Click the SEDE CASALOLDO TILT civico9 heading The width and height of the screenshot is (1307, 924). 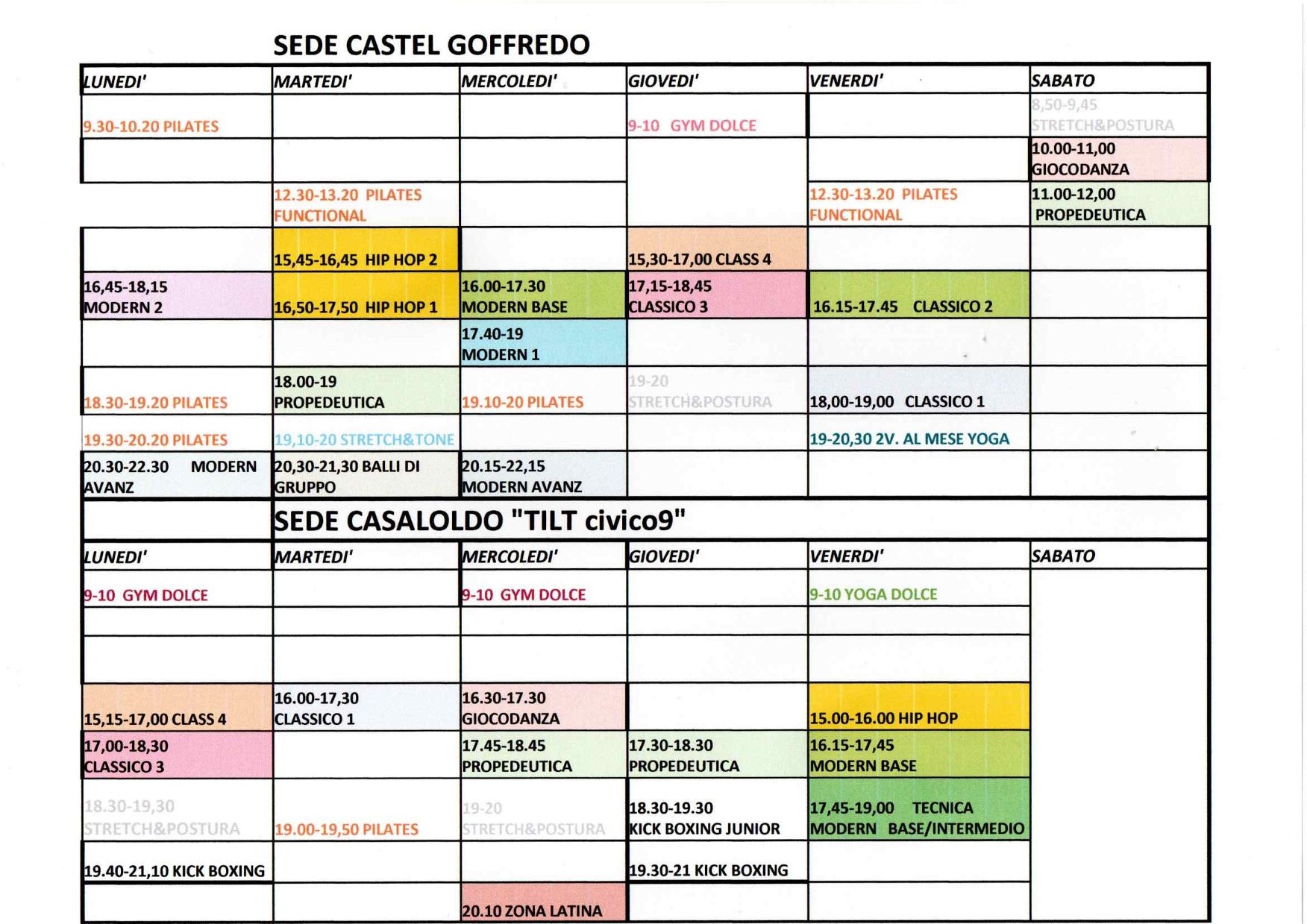(480, 520)
